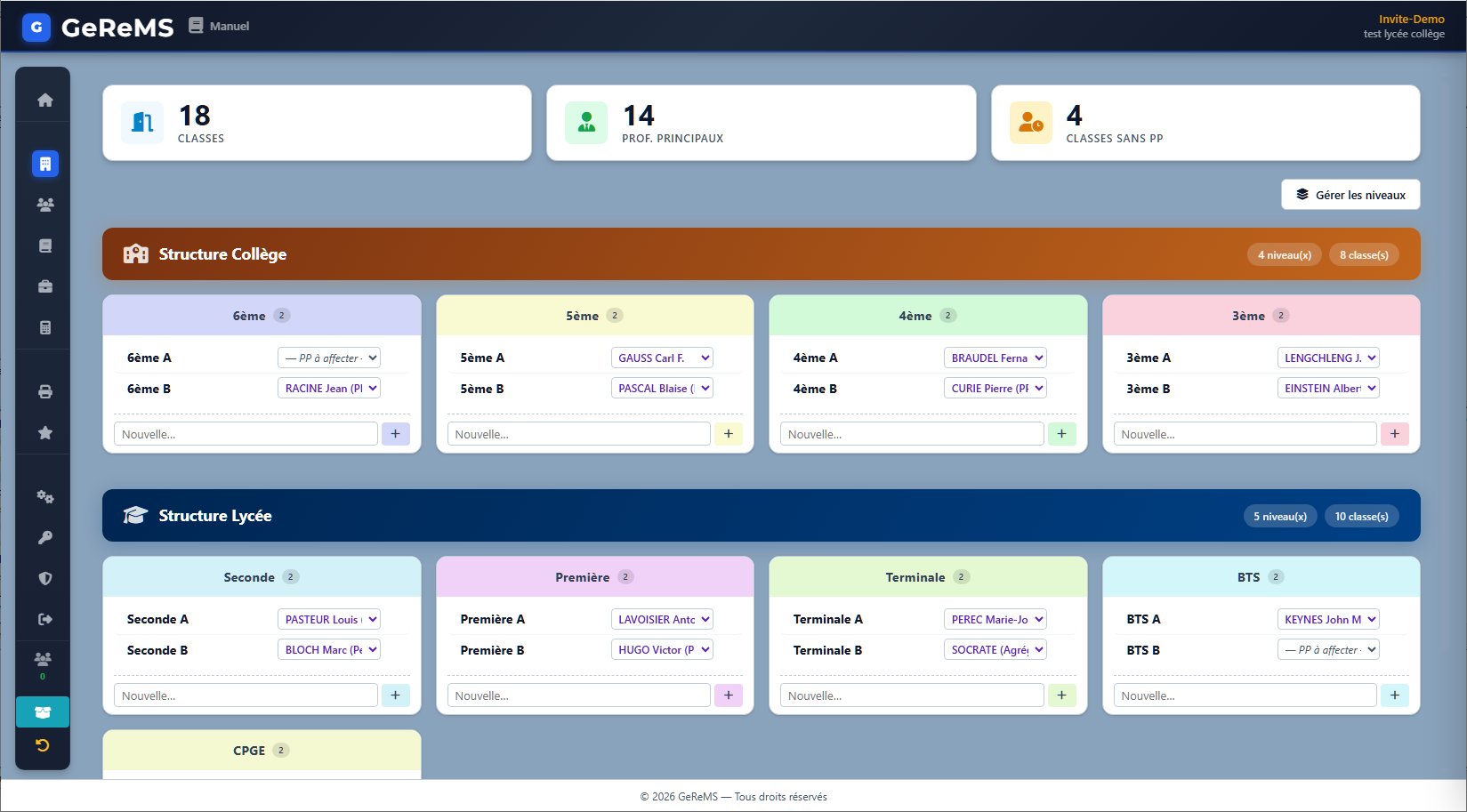Viewport: 1467px width, 812px height.
Task: Open the Manuel book link
Action: click(x=219, y=26)
